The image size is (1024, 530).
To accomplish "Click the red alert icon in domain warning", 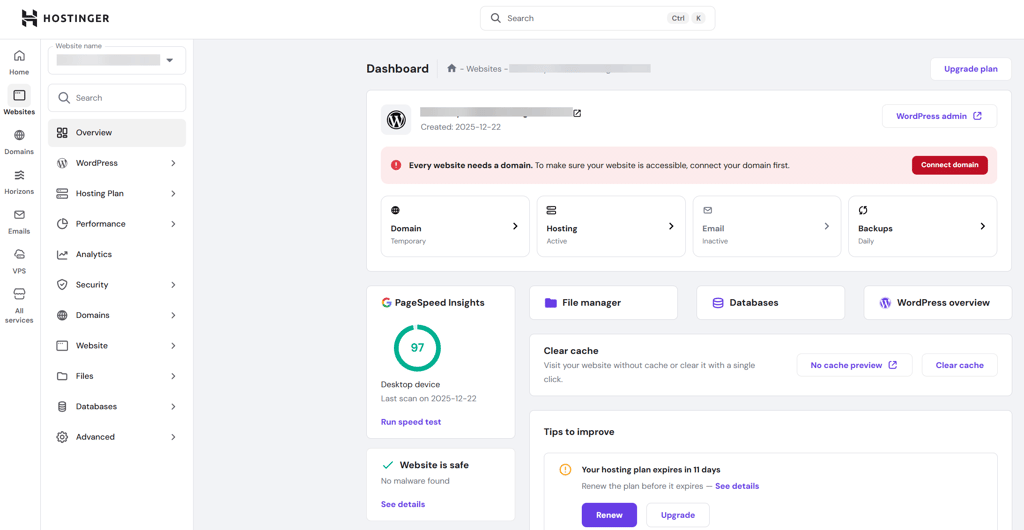I will pos(396,165).
